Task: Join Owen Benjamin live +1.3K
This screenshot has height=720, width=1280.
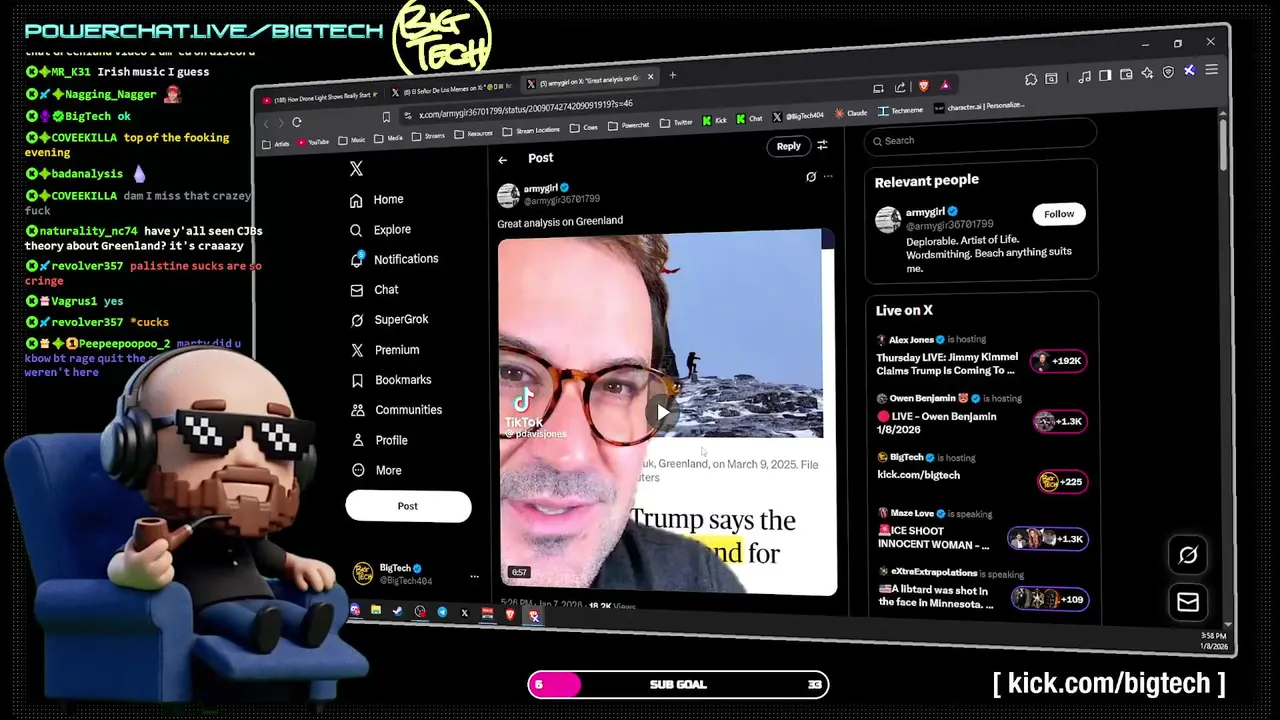Action: 1060,421
